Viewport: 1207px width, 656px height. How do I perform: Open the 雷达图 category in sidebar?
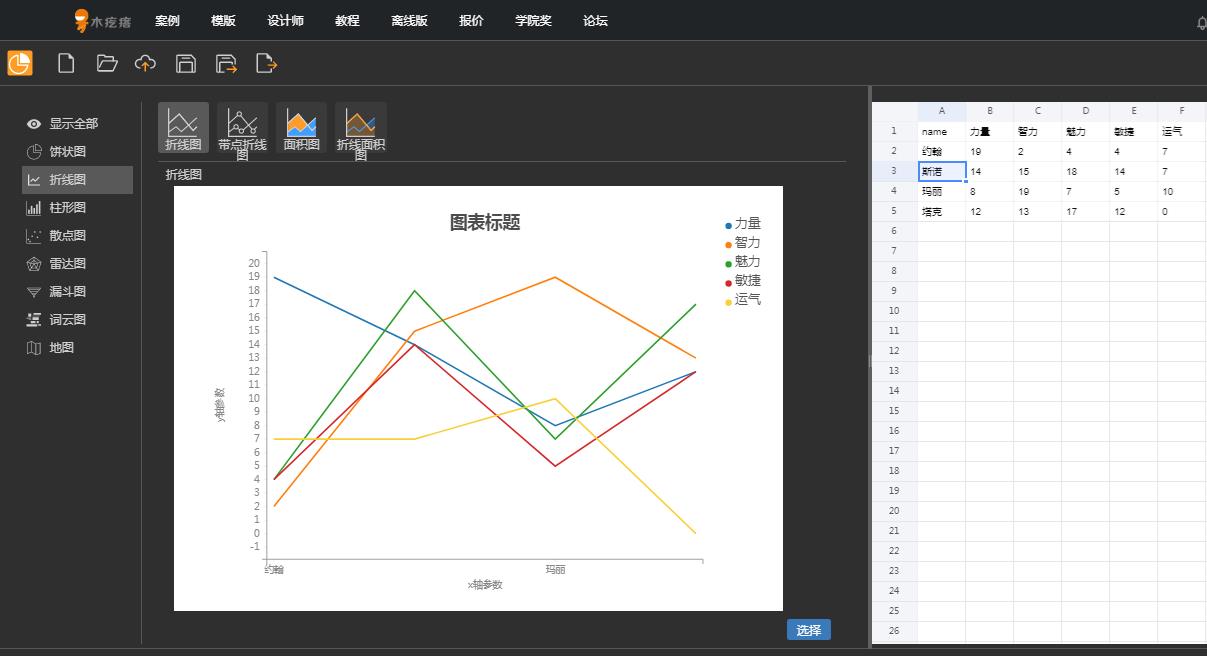67,264
